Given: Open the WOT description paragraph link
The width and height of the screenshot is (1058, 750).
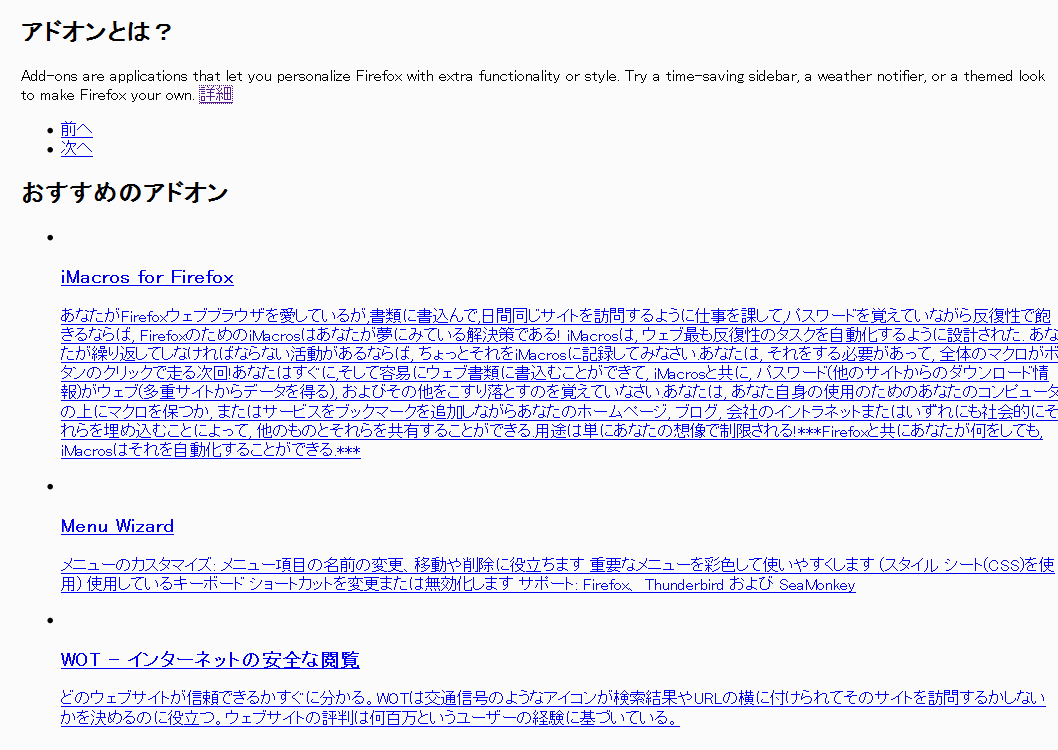Looking at the screenshot, I should pos(553,708).
